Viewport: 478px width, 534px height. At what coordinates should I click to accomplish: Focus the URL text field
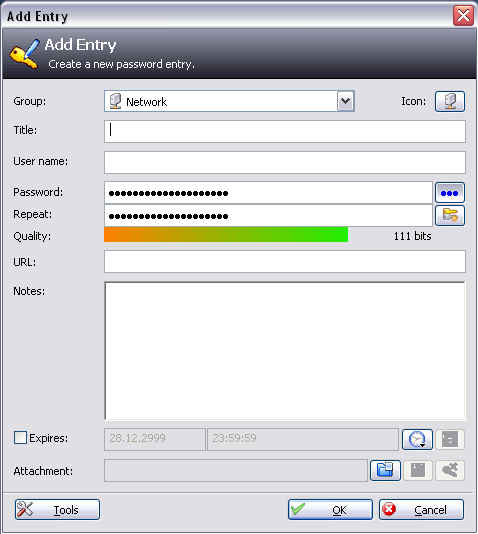point(285,262)
